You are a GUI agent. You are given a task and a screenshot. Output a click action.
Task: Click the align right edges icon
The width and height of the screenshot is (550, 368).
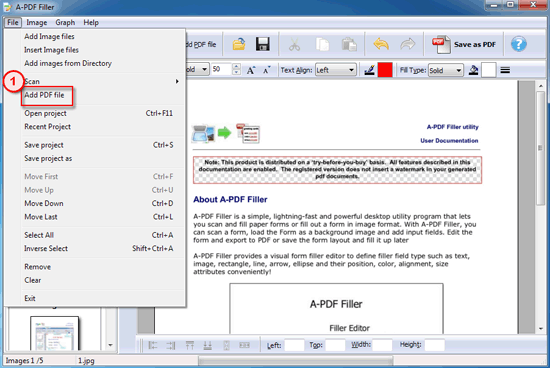pyautogui.click(x=171, y=346)
